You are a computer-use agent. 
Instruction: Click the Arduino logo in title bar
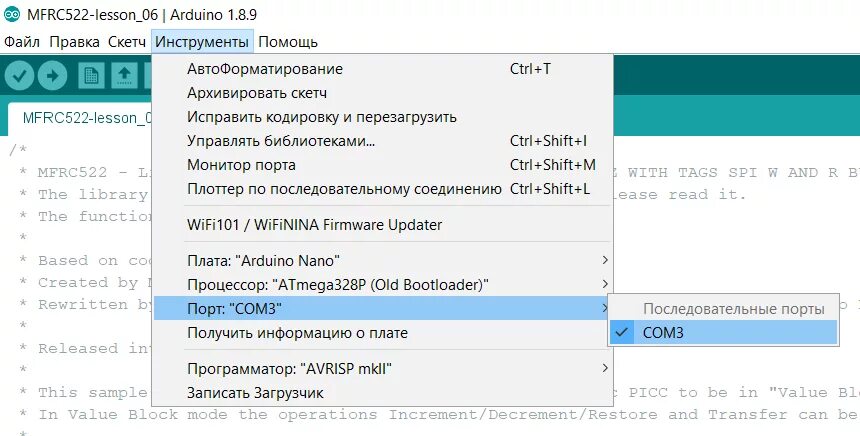pyautogui.click(x=12, y=14)
